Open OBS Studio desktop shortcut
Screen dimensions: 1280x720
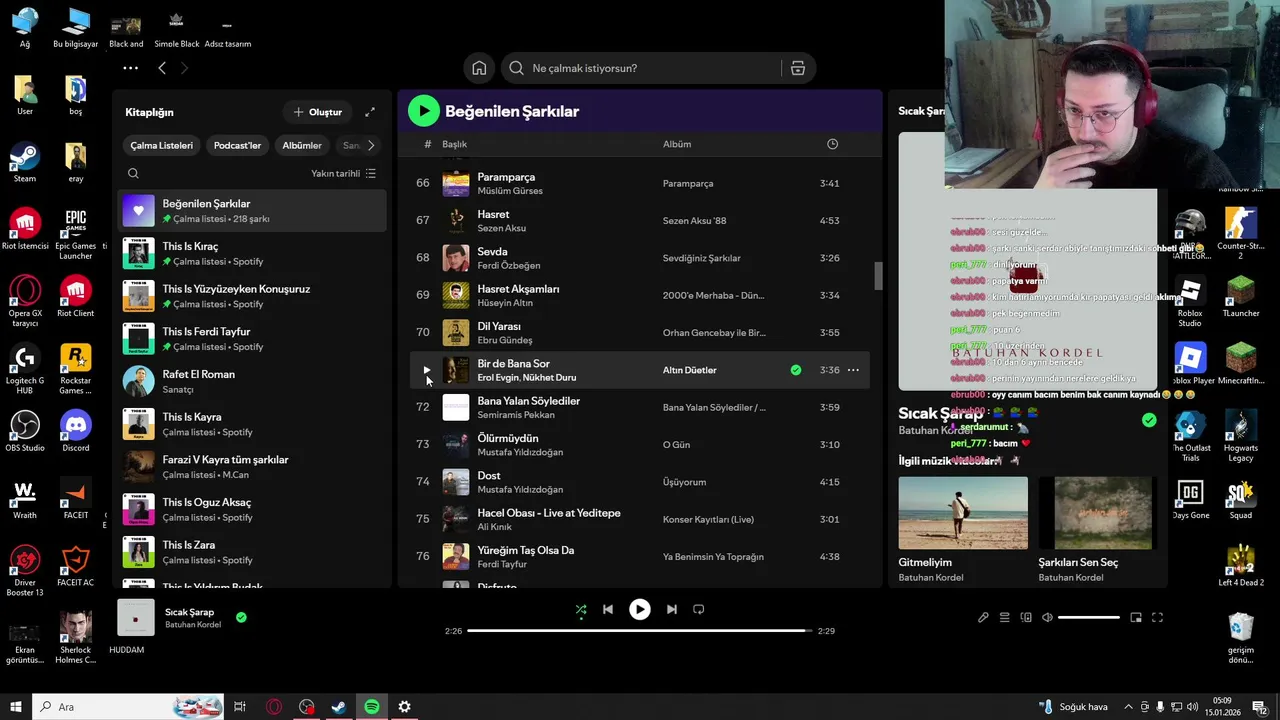25,431
